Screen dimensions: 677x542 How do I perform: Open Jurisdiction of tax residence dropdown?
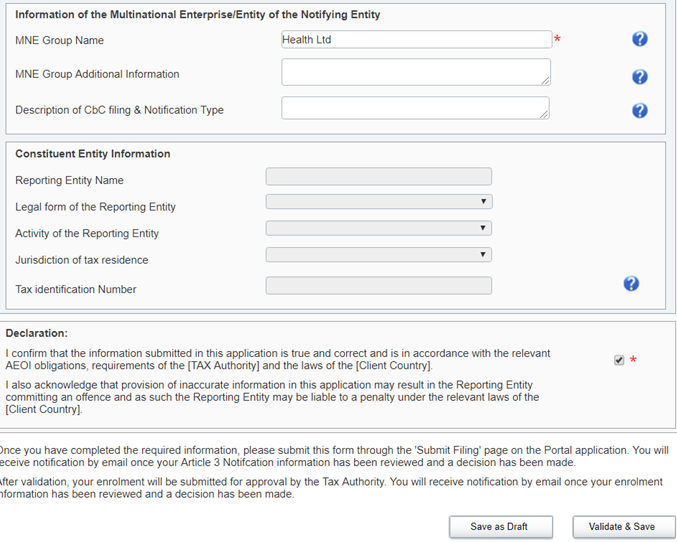(x=379, y=255)
